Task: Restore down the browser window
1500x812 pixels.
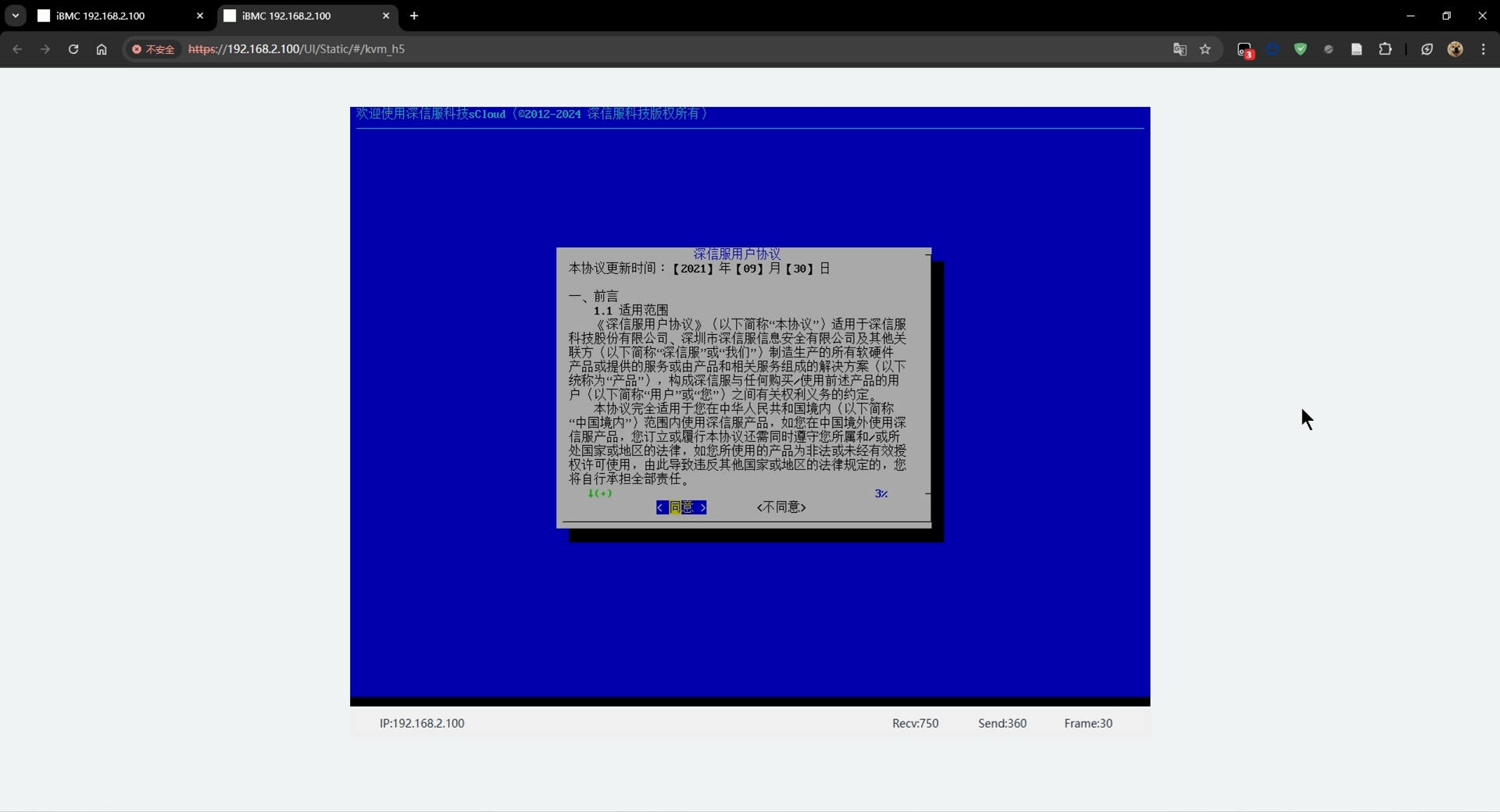Action: coord(1446,16)
